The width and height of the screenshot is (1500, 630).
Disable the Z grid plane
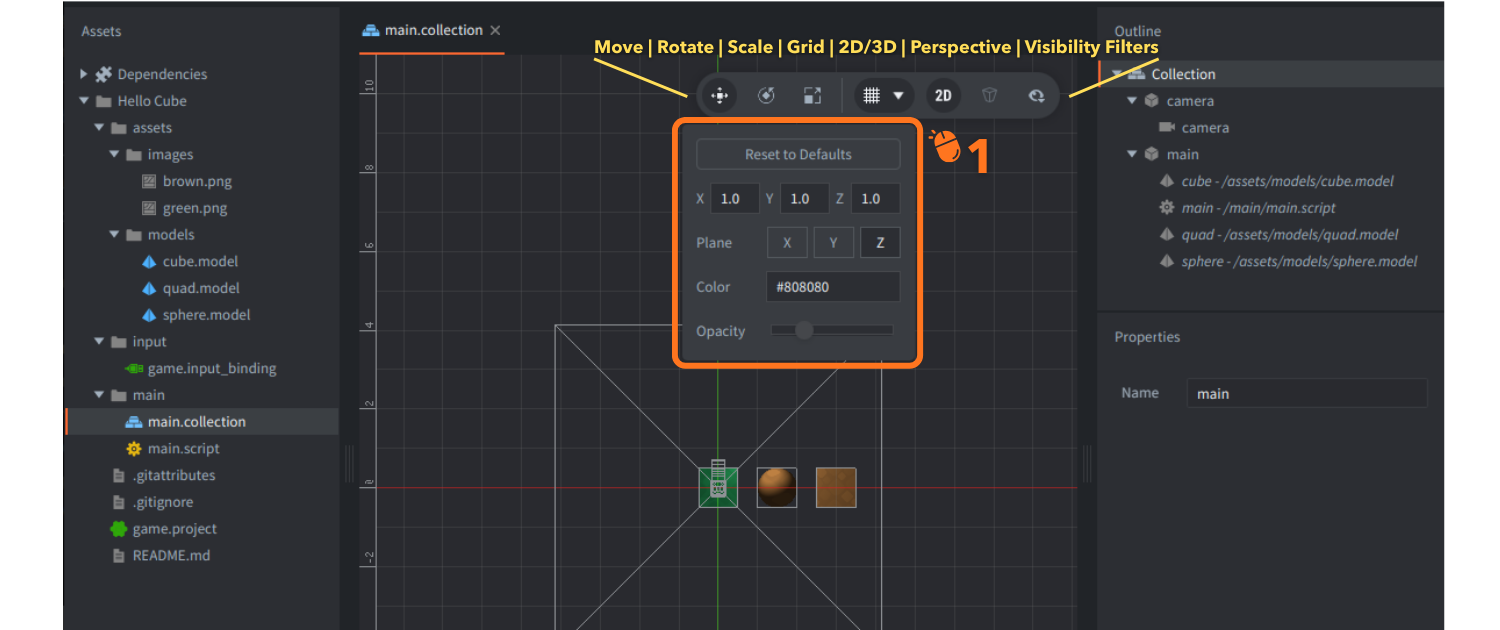(x=880, y=242)
